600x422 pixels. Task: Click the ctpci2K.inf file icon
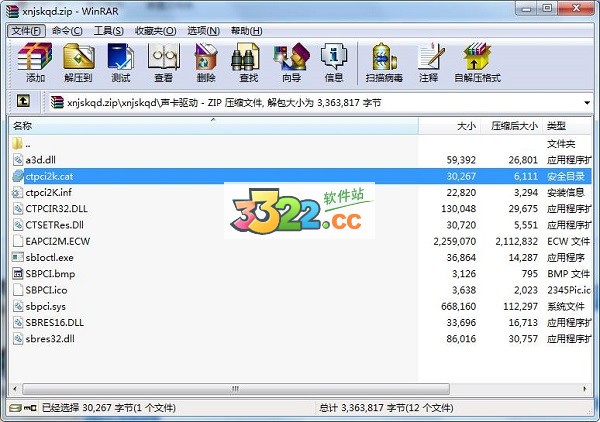tap(18, 192)
